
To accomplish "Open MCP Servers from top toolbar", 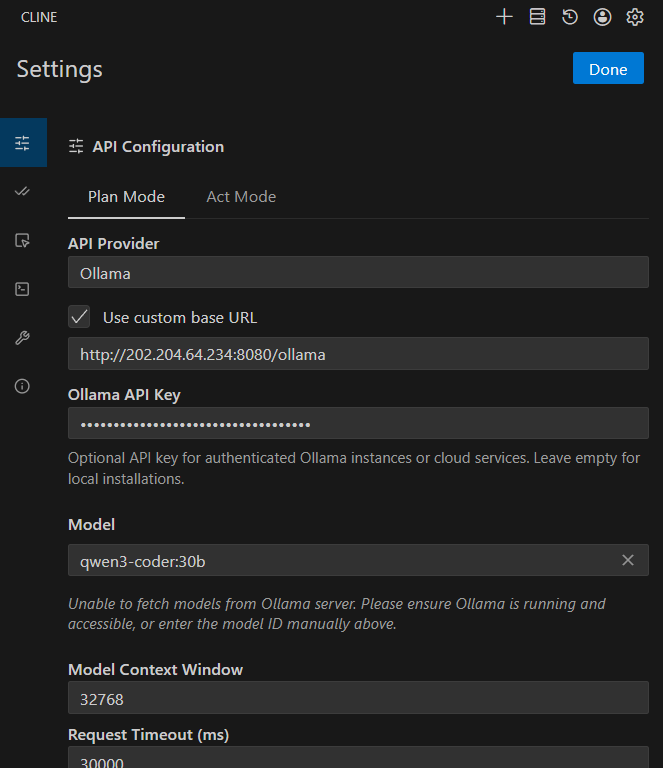I will tap(537, 17).
